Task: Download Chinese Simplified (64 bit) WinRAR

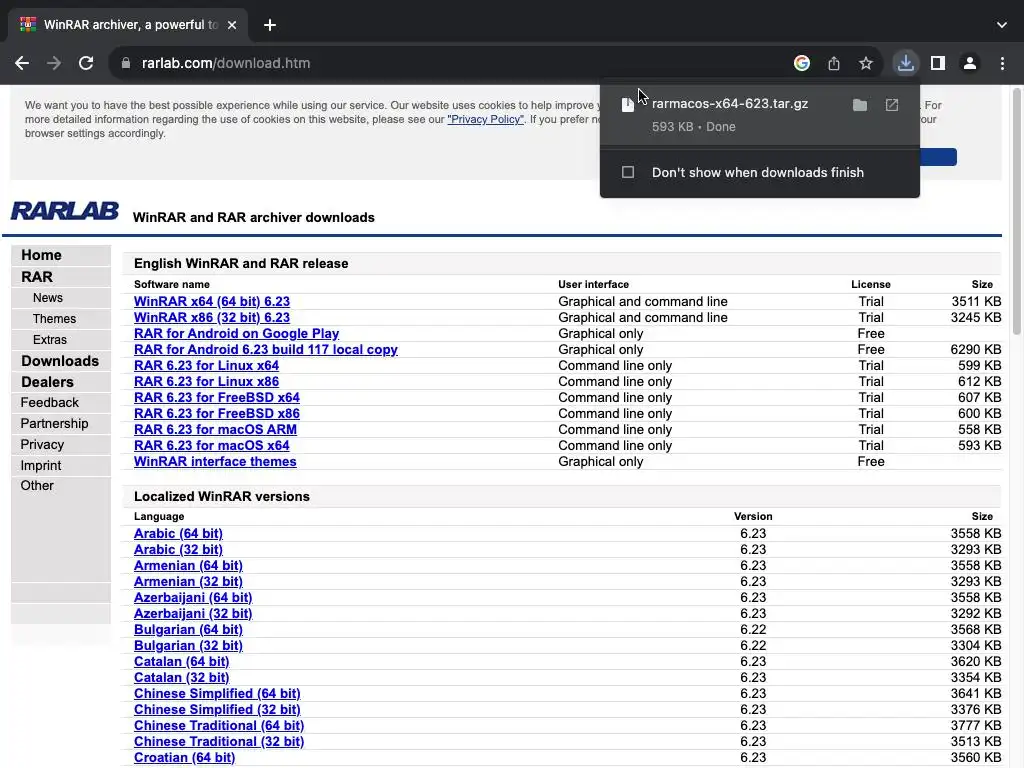Action: (217, 694)
